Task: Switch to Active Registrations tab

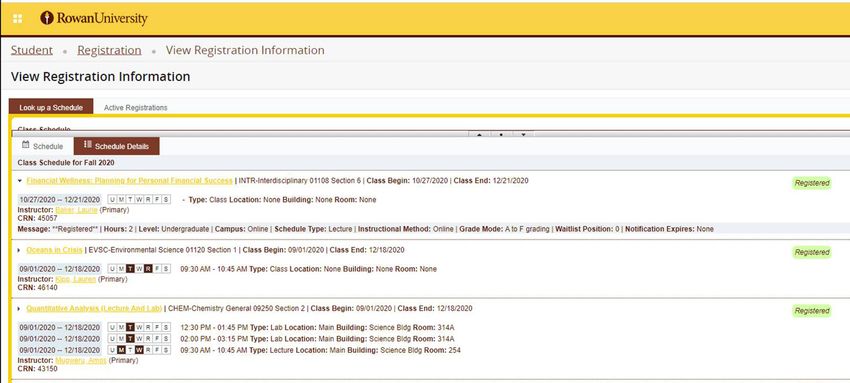Action: (x=136, y=107)
